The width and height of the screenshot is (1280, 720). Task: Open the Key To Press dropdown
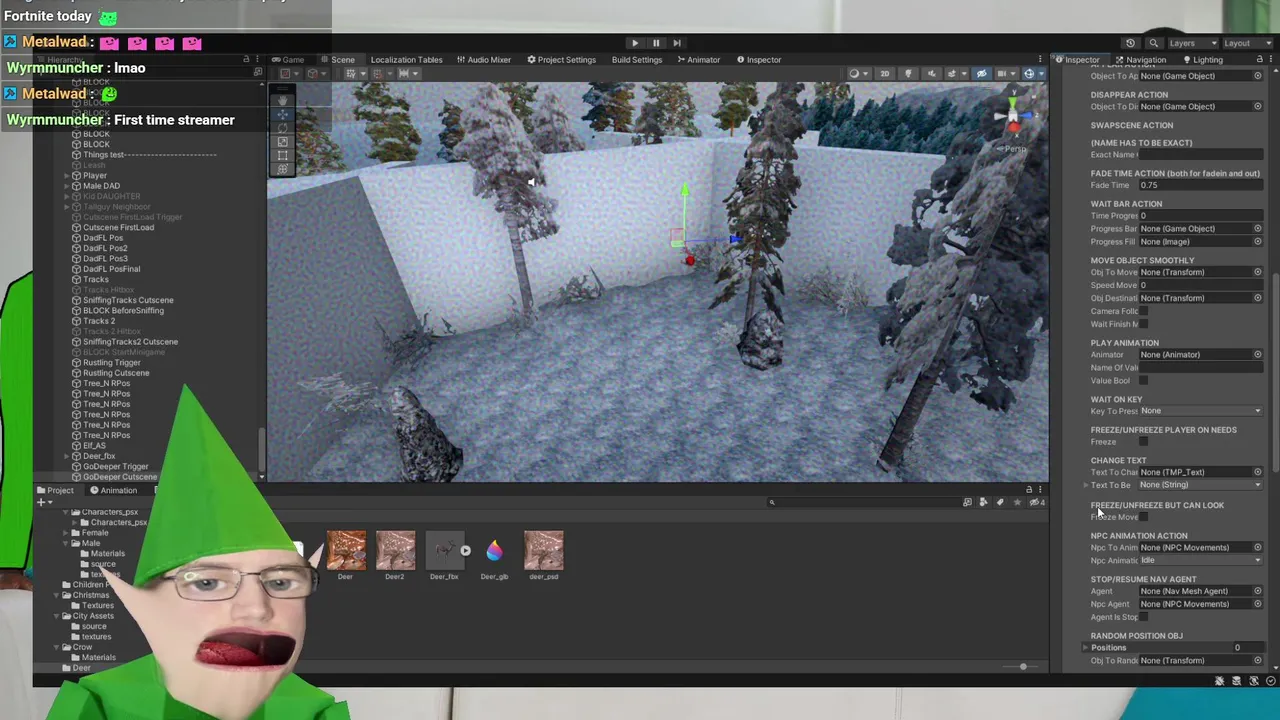click(1201, 411)
